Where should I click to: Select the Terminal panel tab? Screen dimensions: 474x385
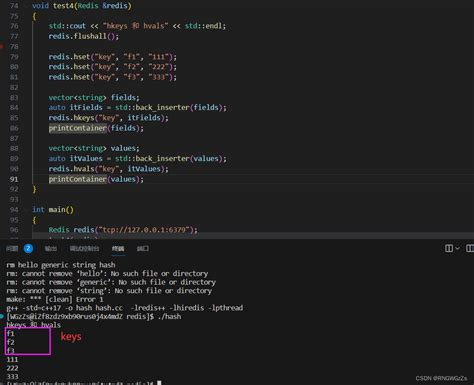(118, 249)
